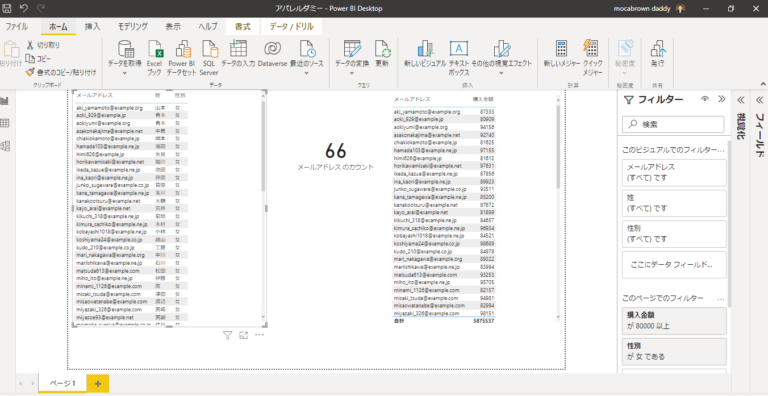Toggle filter pane visibility eye icon

705,99
